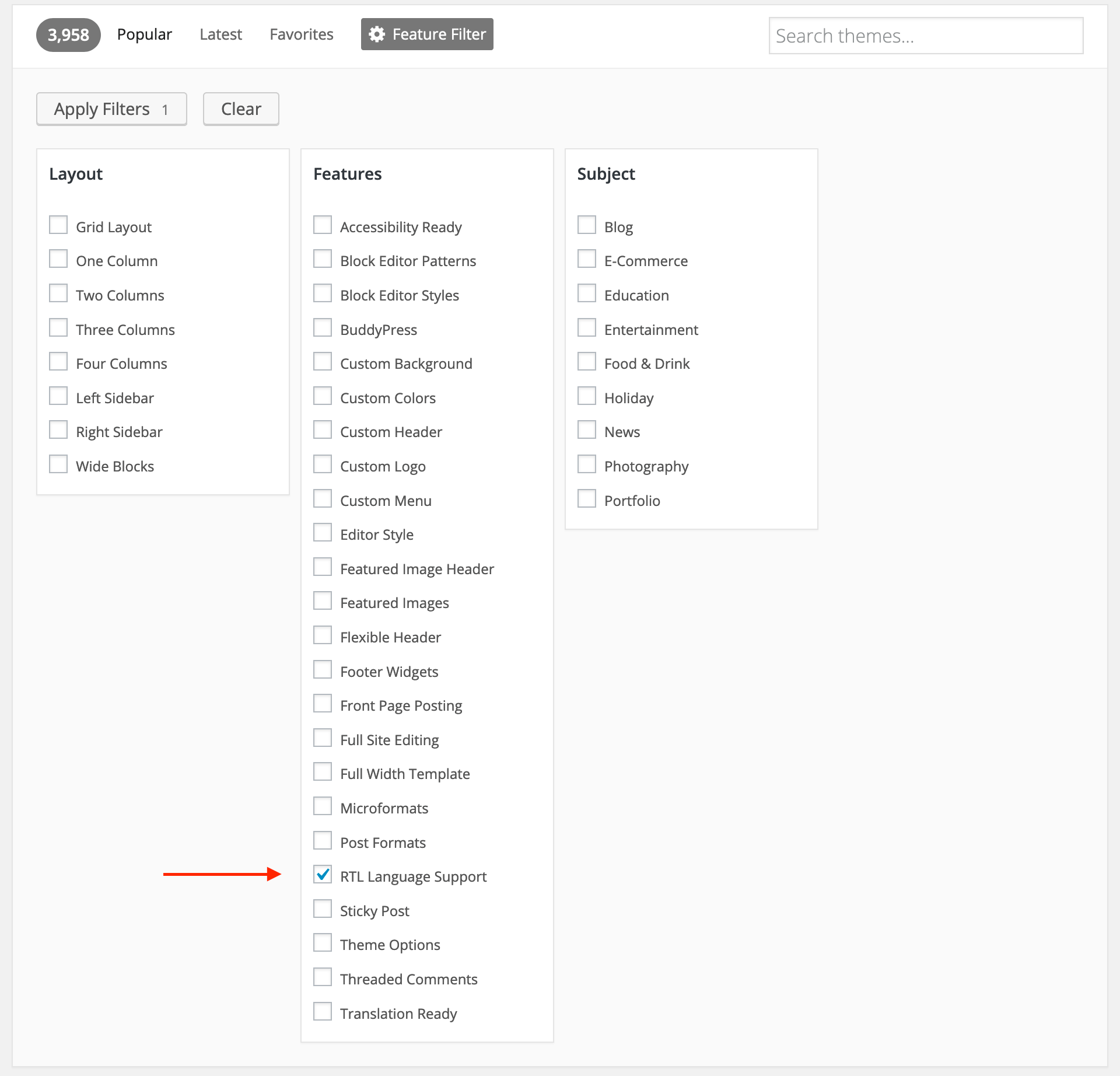Select the Translation Ready checkbox

tap(323, 1011)
